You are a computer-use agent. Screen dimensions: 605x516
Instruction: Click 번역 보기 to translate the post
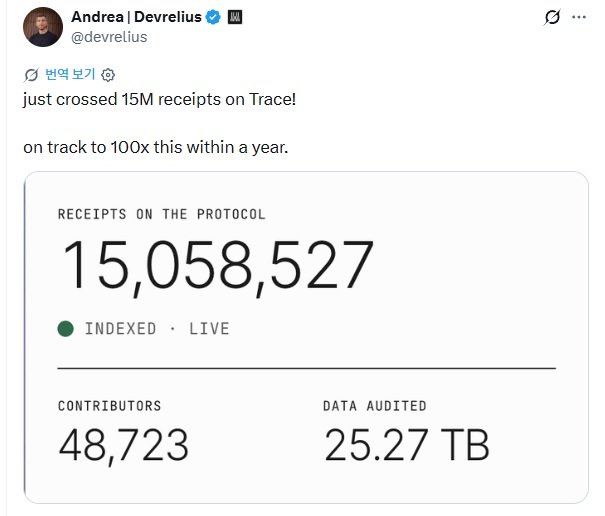click(70, 74)
